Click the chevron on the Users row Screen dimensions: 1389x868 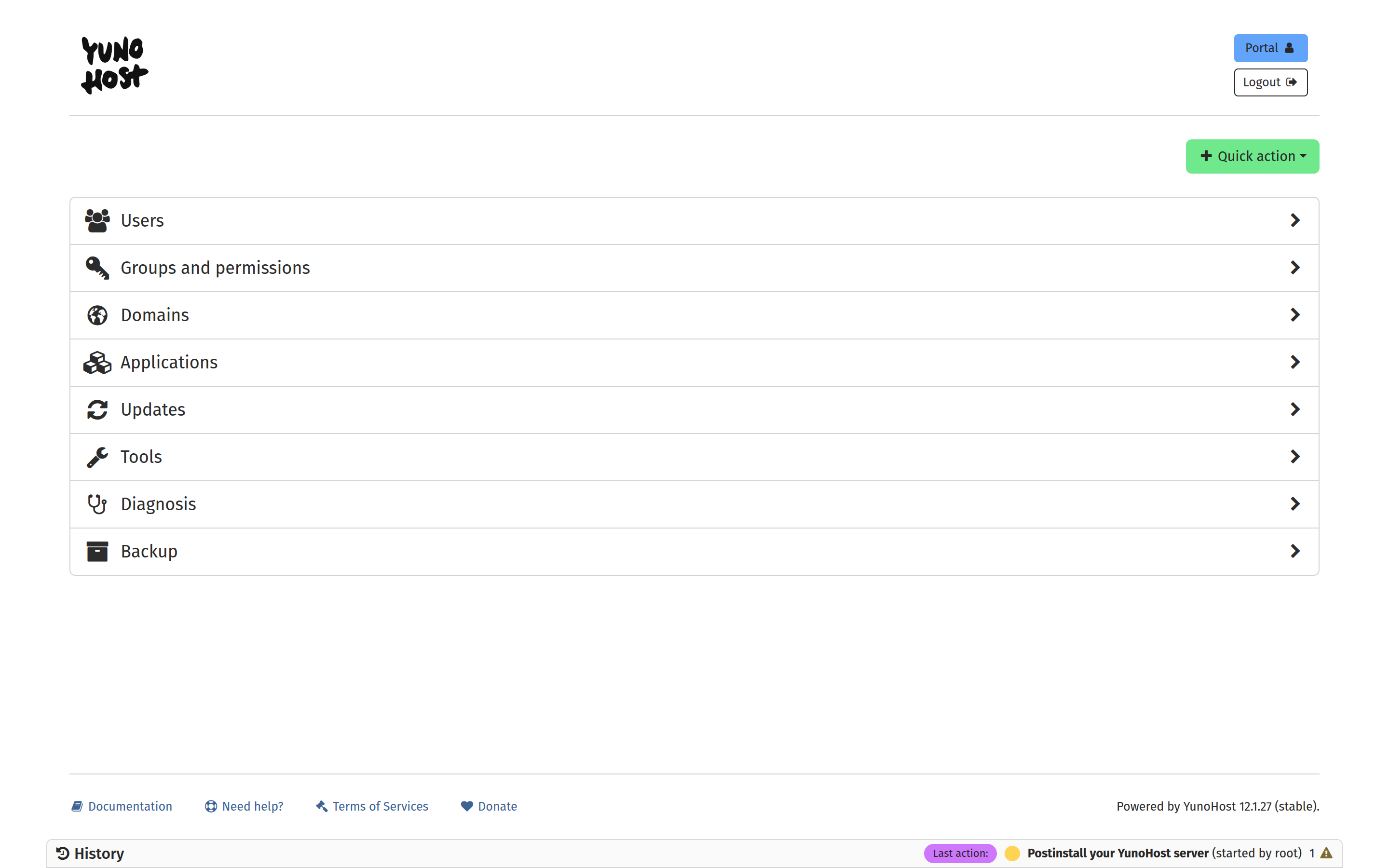pyautogui.click(x=1295, y=220)
